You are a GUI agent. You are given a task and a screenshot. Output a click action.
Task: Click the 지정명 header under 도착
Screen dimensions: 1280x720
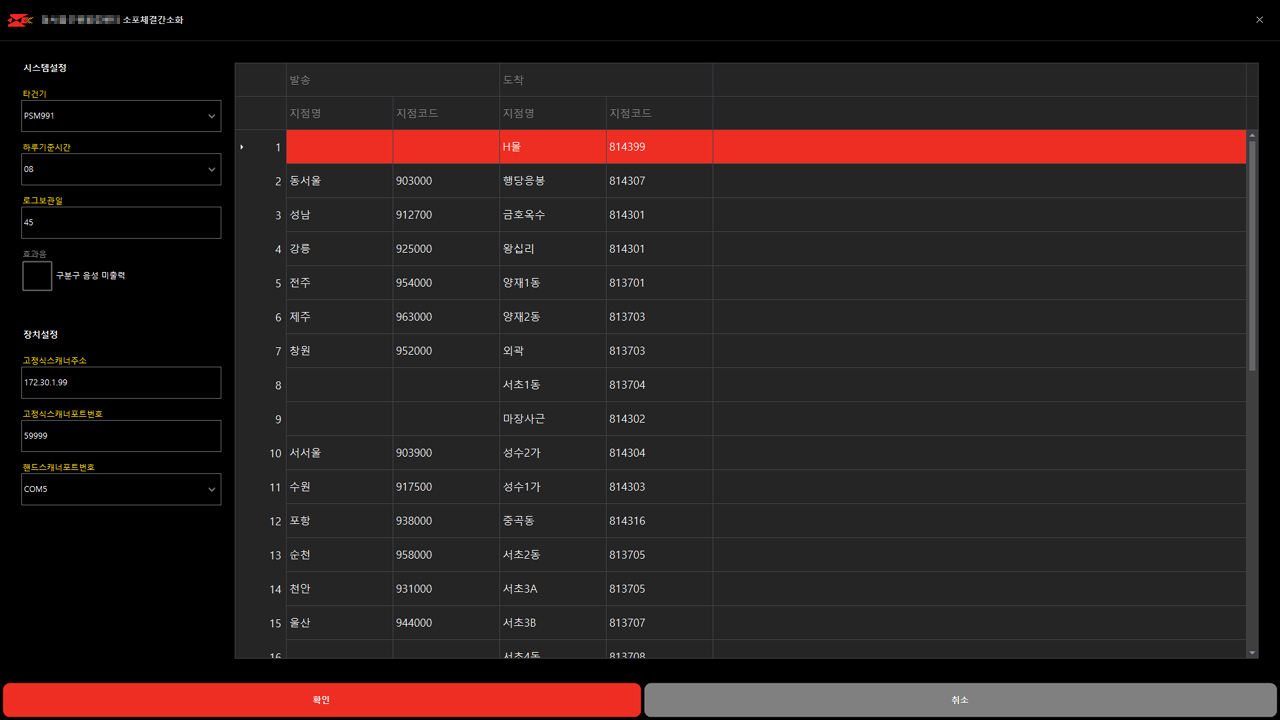(553, 113)
